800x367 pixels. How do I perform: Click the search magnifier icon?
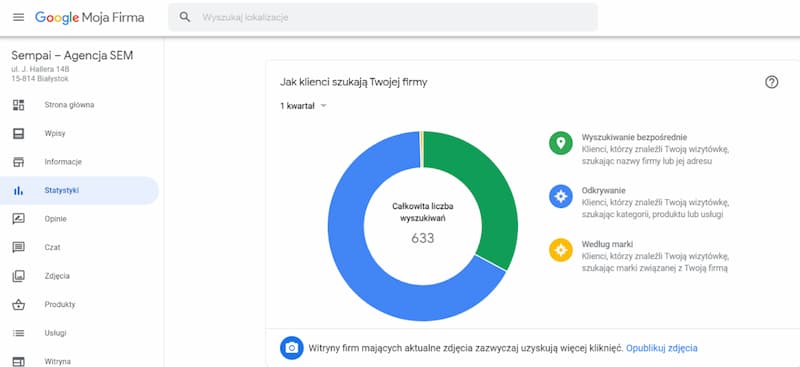[x=185, y=17]
